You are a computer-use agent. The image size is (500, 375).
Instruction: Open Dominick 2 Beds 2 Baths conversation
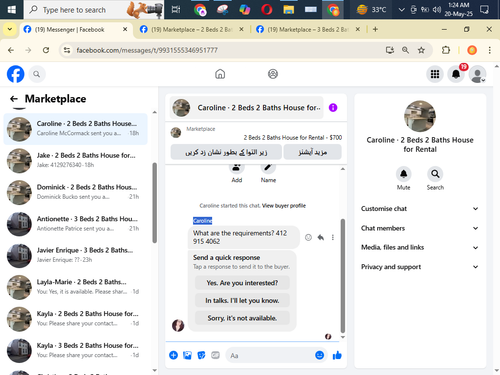click(x=76, y=192)
